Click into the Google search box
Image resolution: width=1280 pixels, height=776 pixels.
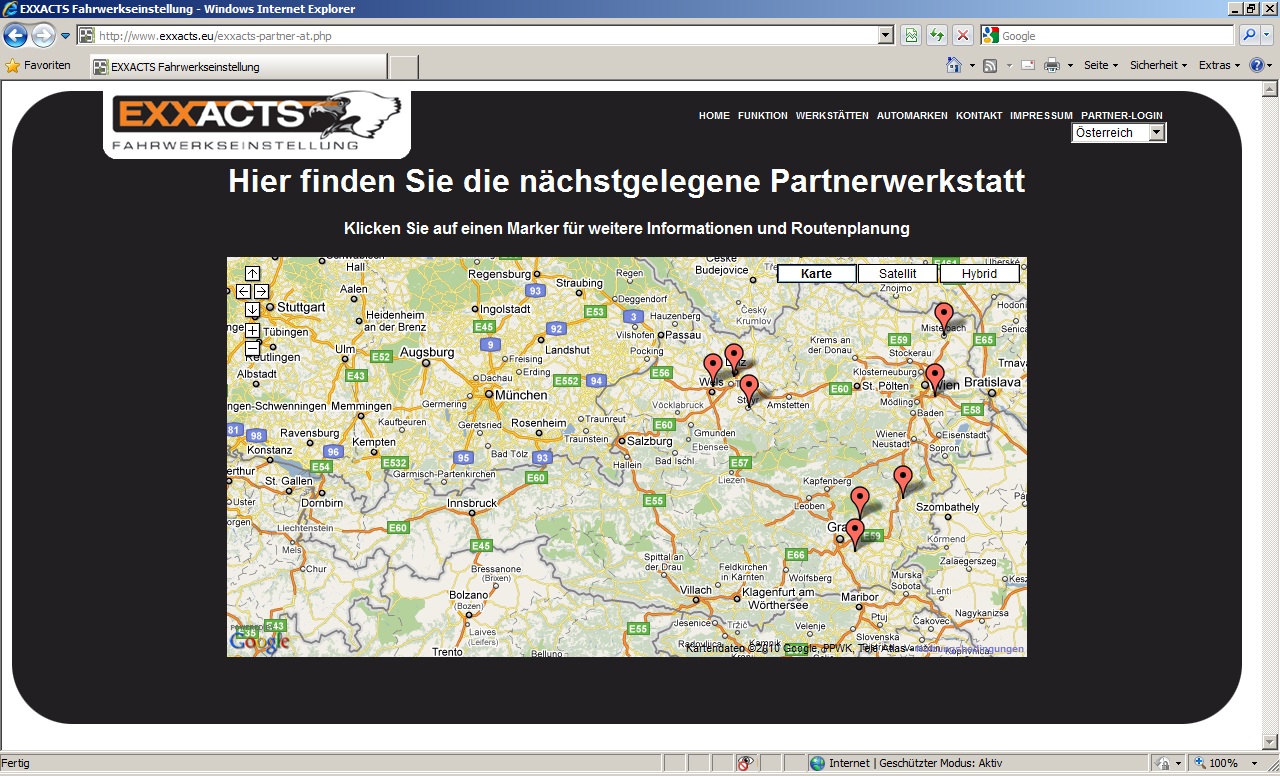click(1116, 36)
